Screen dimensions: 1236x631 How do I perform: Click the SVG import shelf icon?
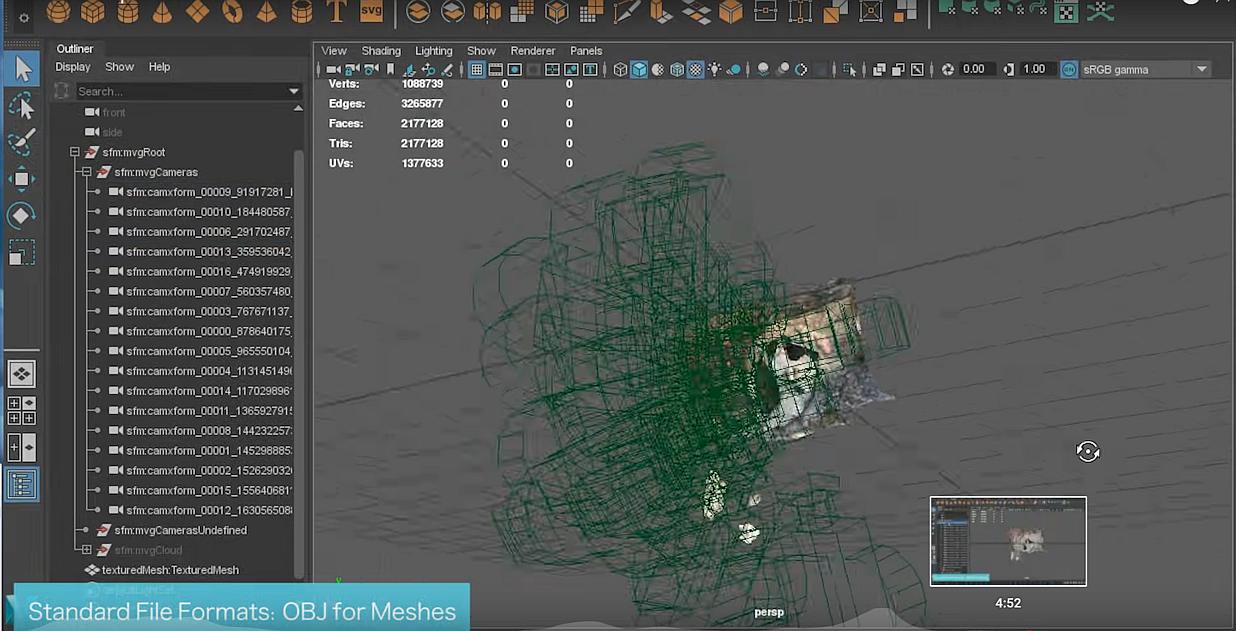pyautogui.click(x=371, y=11)
